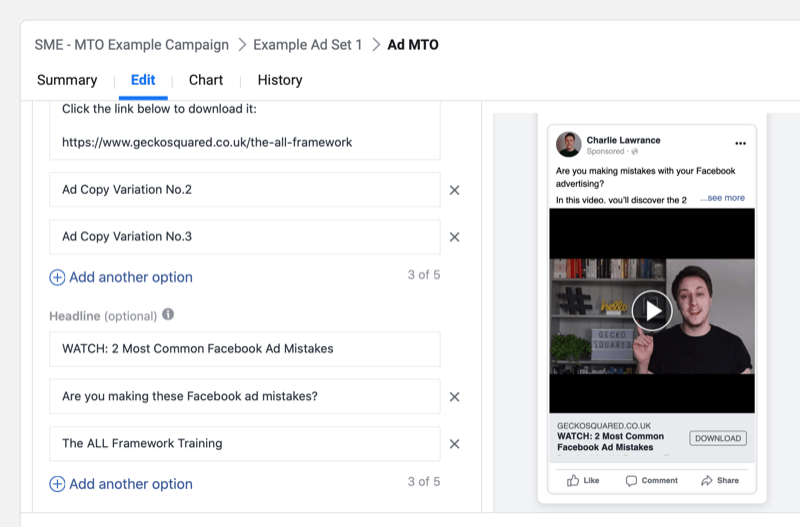Switch to the Chart tab
This screenshot has width=800, height=527.
206,80
